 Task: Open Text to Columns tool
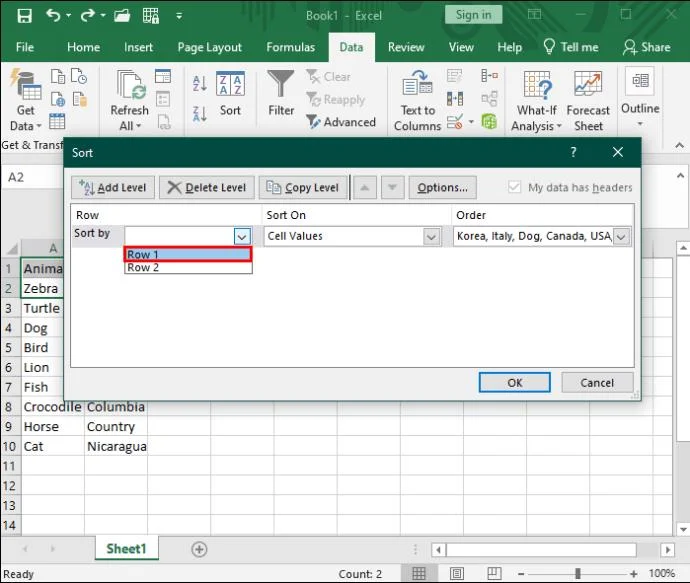(417, 101)
